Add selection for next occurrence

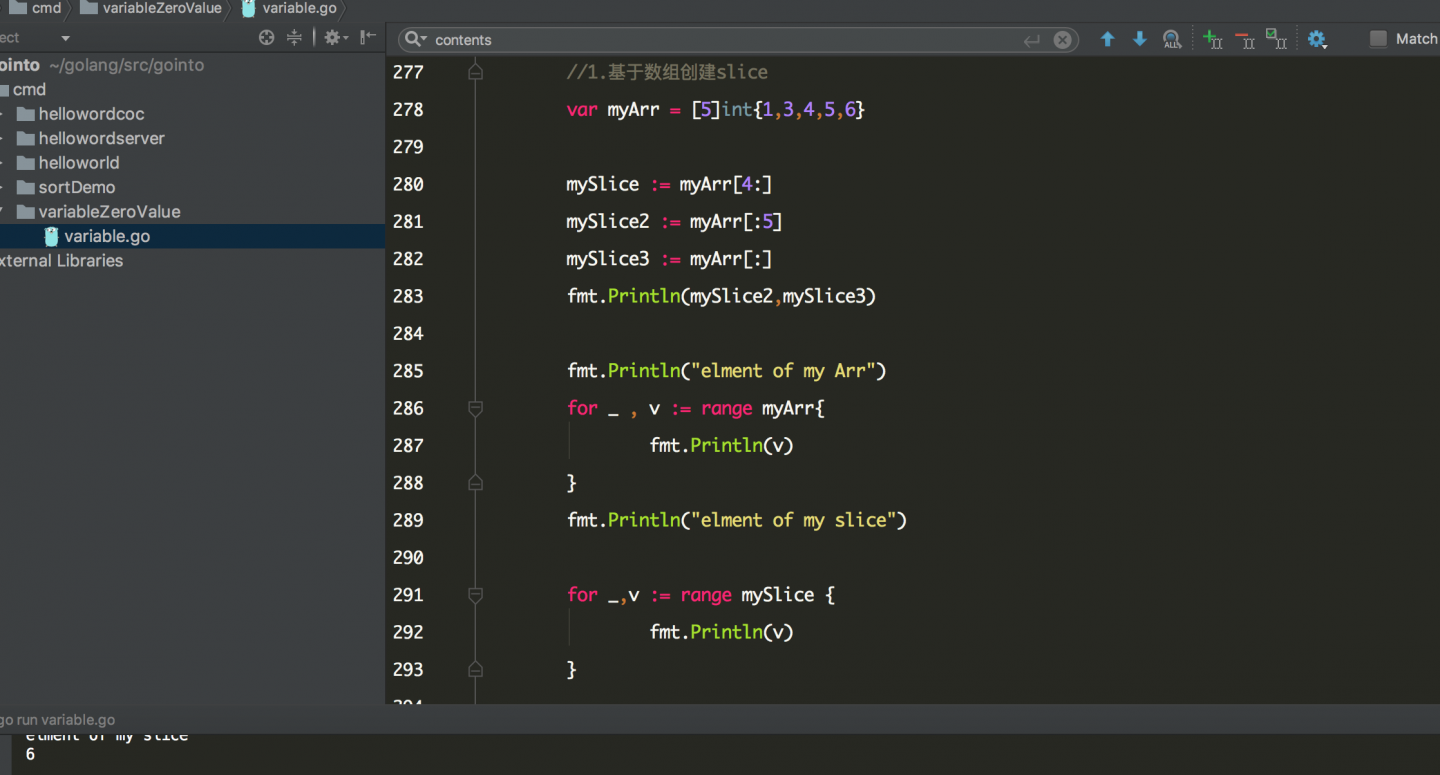[x=1212, y=39]
